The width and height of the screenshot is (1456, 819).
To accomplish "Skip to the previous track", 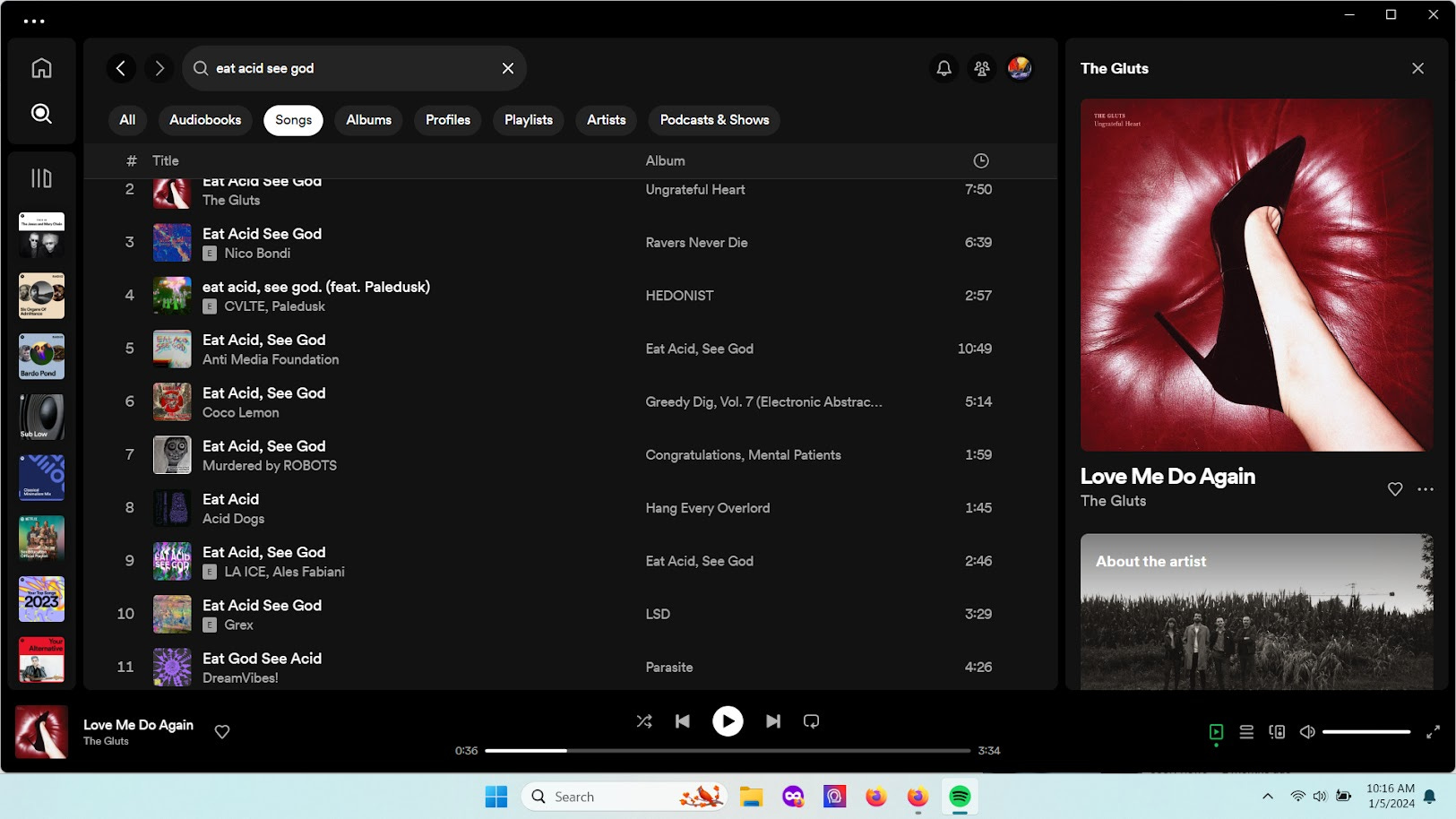I will tap(683, 721).
